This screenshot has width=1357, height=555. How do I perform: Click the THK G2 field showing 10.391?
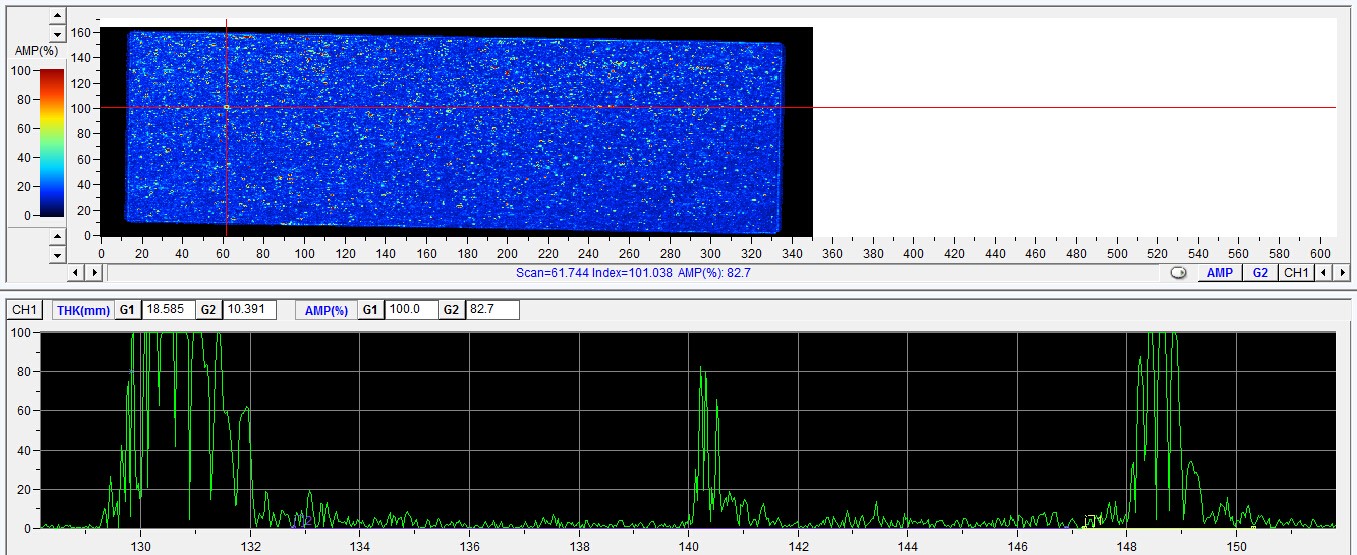pos(248,310)
